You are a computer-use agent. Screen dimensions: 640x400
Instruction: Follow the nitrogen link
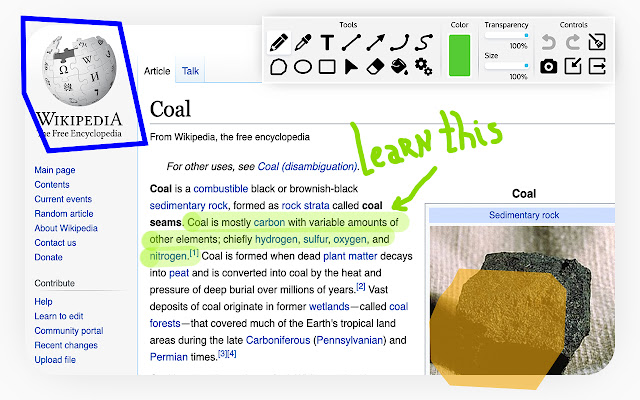pyautogui.click(x=168, y=256)
